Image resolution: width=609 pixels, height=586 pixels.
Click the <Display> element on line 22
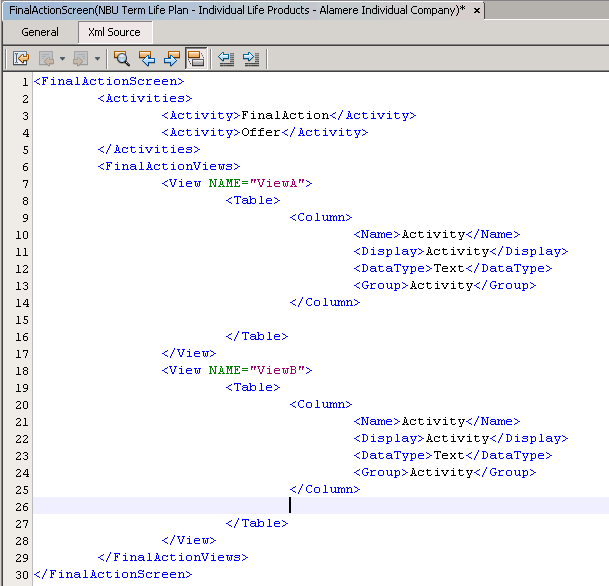(461, 438)
